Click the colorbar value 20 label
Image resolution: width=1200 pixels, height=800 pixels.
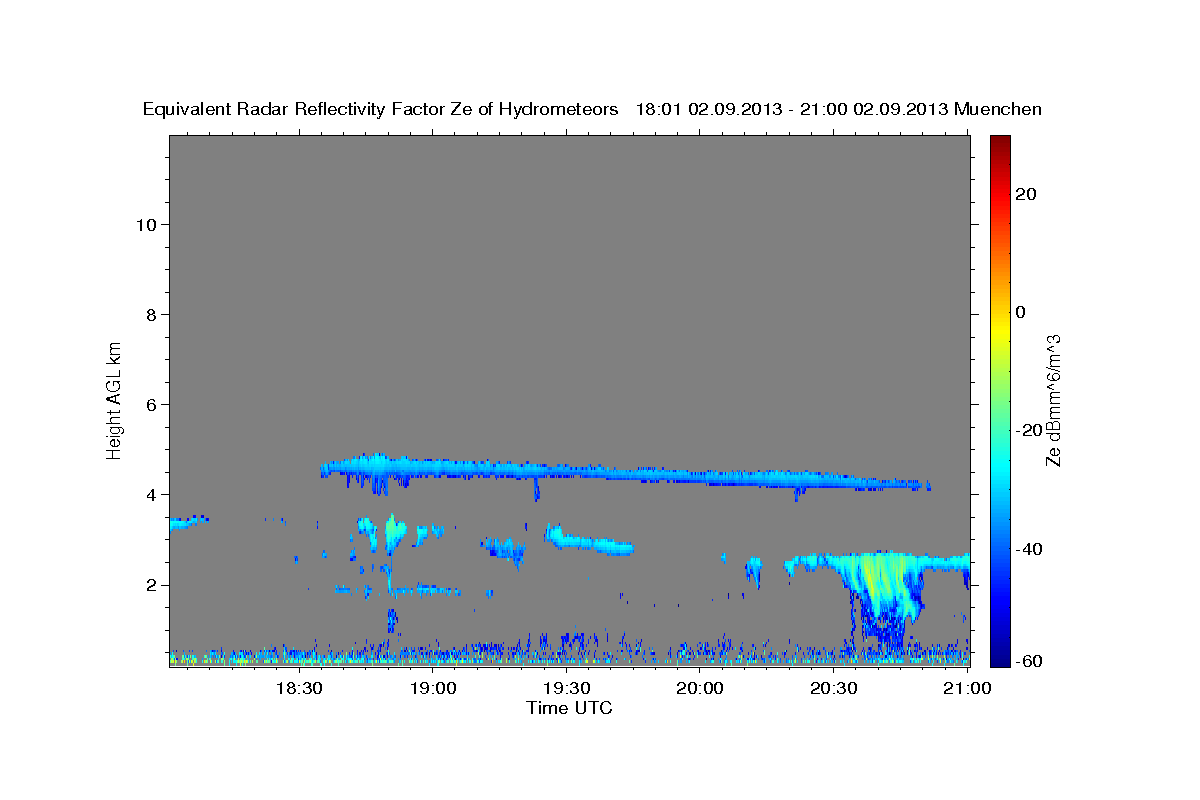point(1026,194)
